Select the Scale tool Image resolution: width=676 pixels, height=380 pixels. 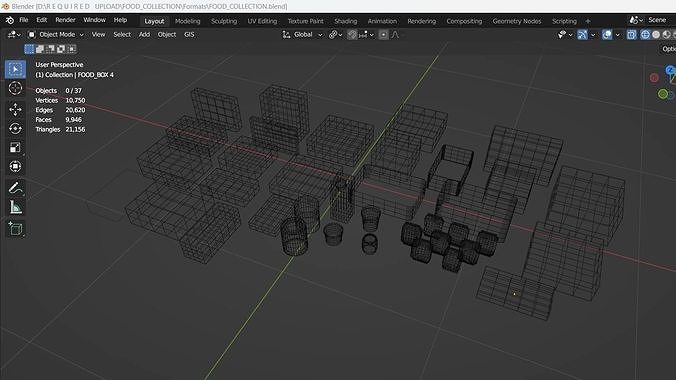pos(15,148)
